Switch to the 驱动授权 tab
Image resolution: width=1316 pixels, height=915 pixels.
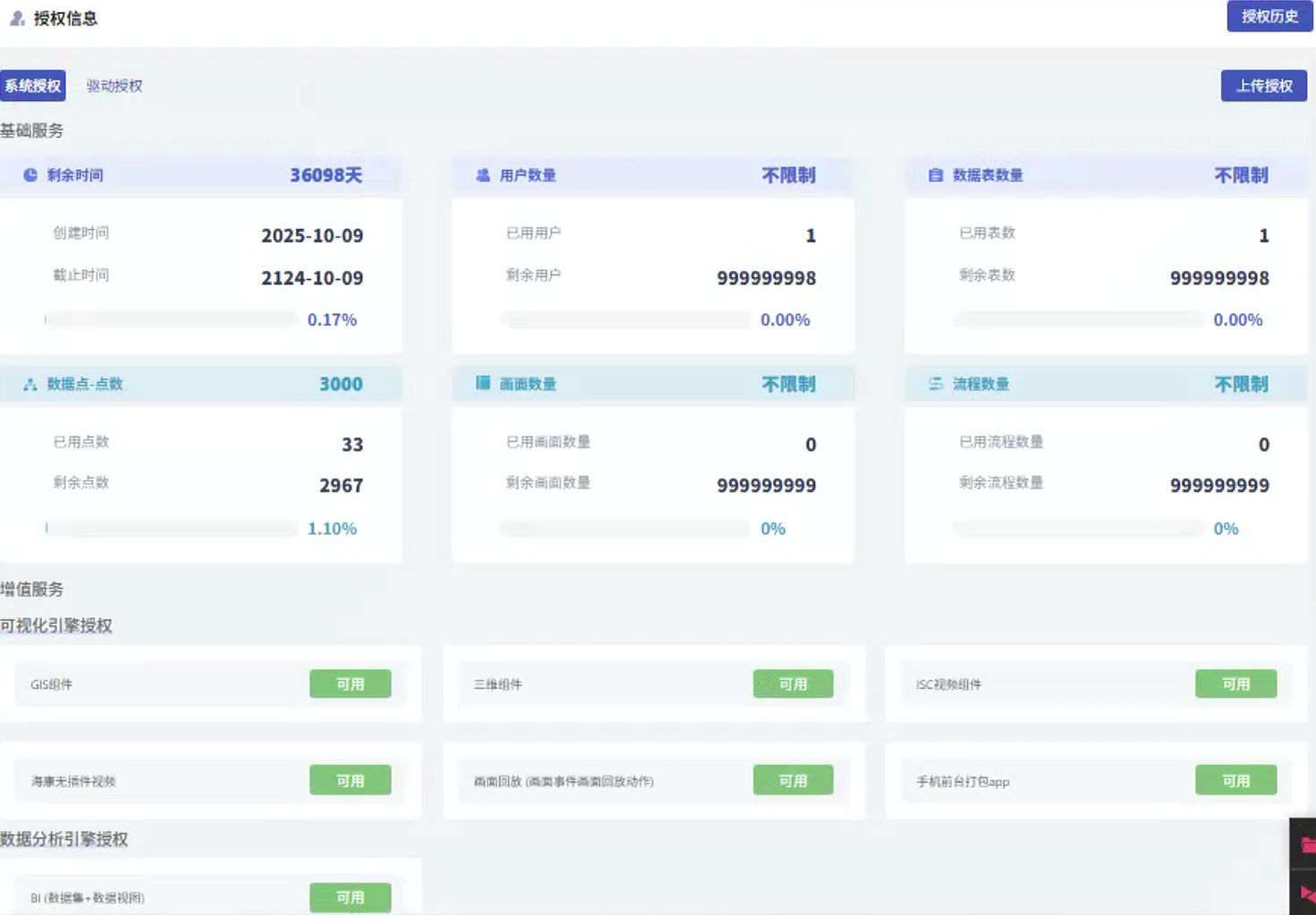tap(115, 86)
